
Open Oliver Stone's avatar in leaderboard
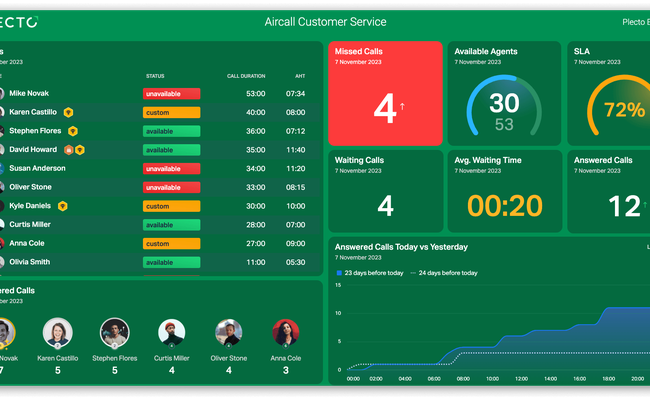click(x=228, y=332)
